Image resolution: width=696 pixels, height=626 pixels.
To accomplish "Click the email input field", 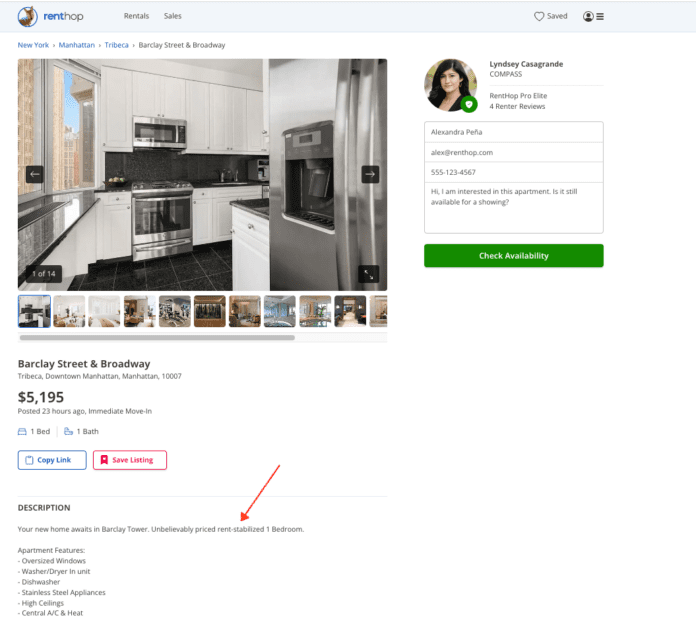I will click(x=513, y=152).
